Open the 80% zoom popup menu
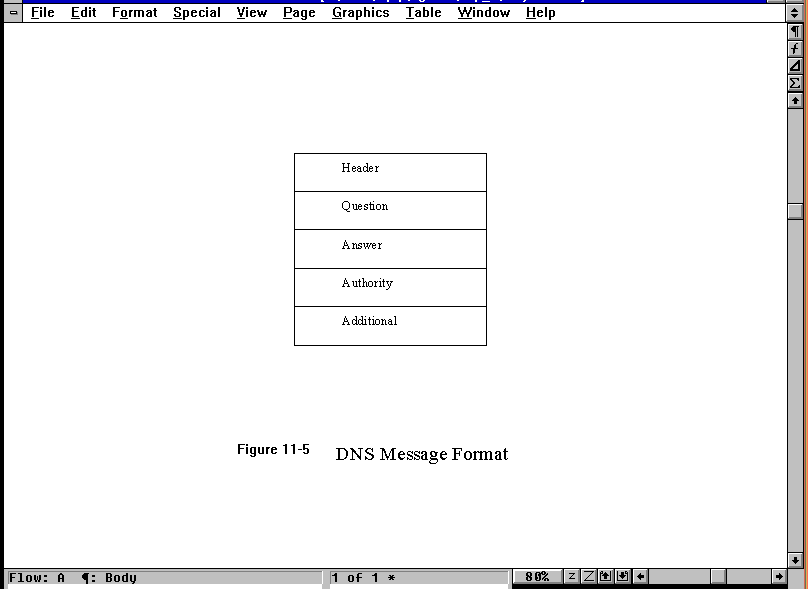808x589 pixels. click(537, 577)
